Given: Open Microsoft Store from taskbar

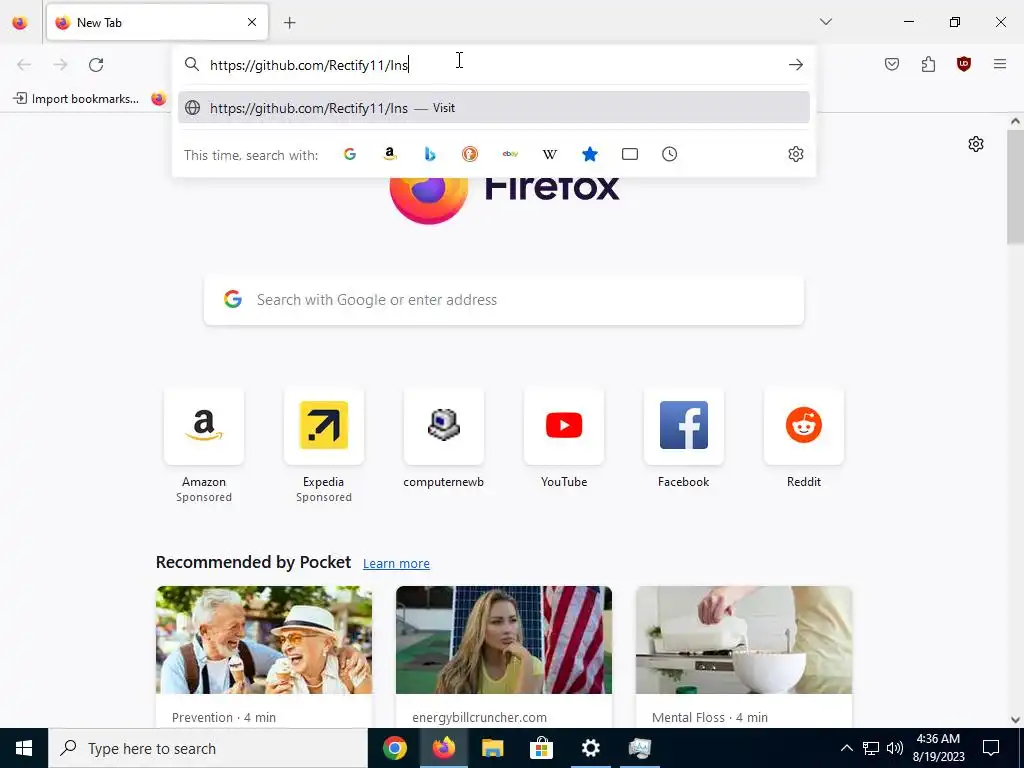Looking at the screenshot, I should click(541, 748).
